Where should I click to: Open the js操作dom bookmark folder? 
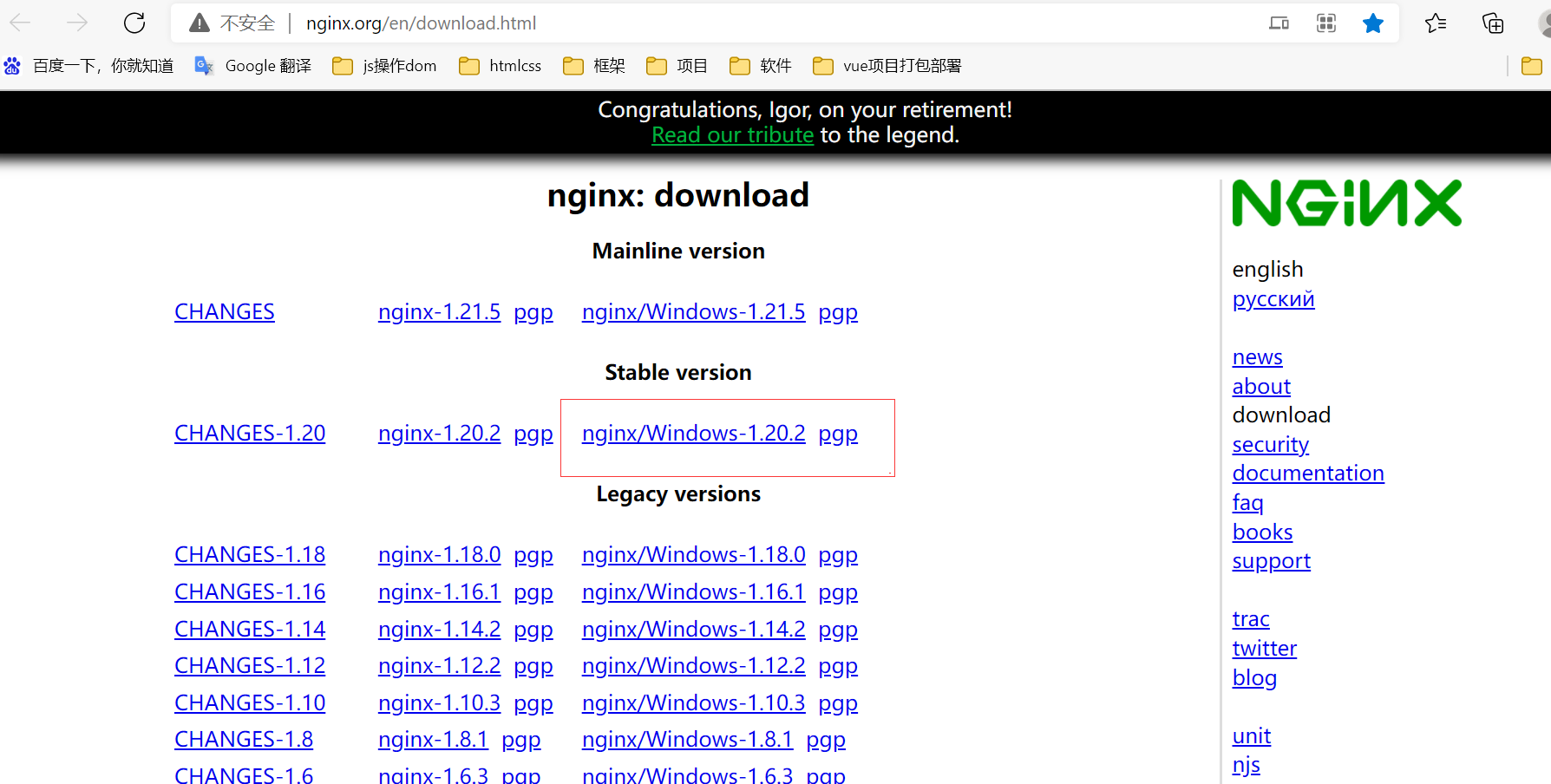[x=384, y=66]
